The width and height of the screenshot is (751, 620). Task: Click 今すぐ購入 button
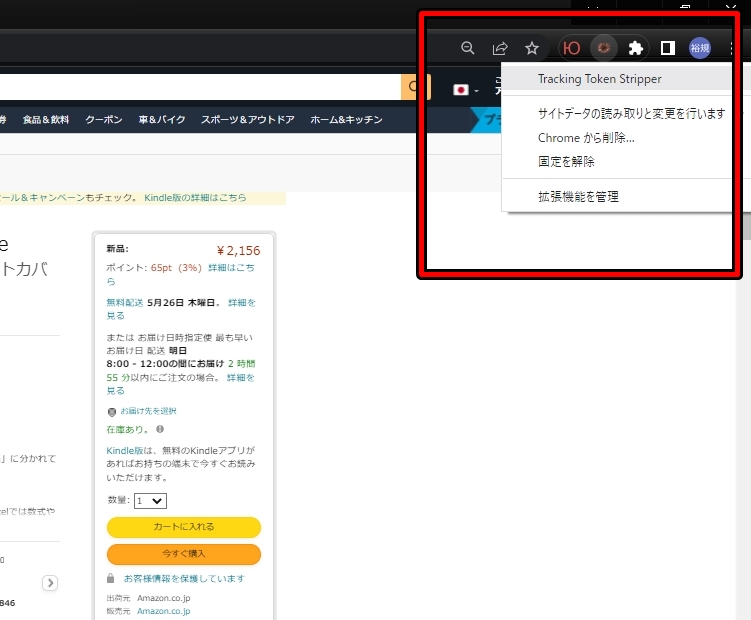pyautogui.click(x=183, y=554)
